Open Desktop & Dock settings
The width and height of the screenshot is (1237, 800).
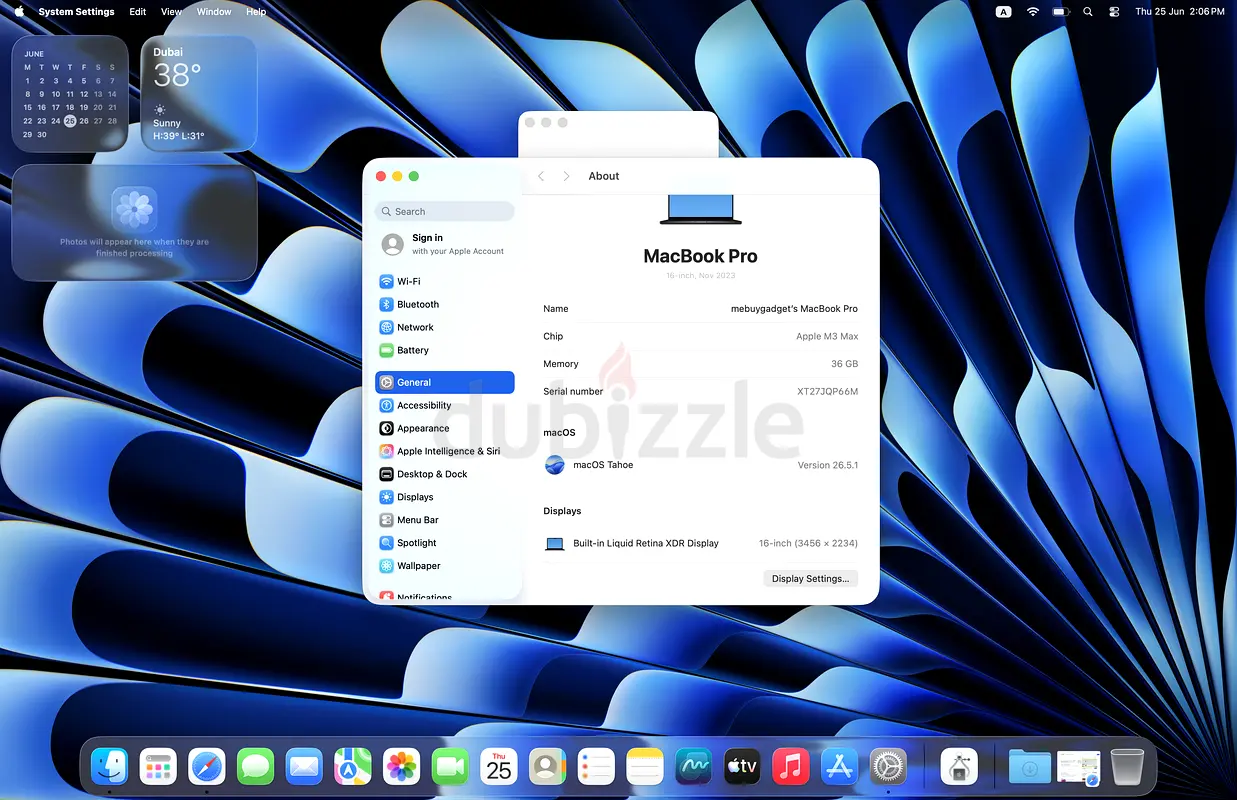[444, 474]
